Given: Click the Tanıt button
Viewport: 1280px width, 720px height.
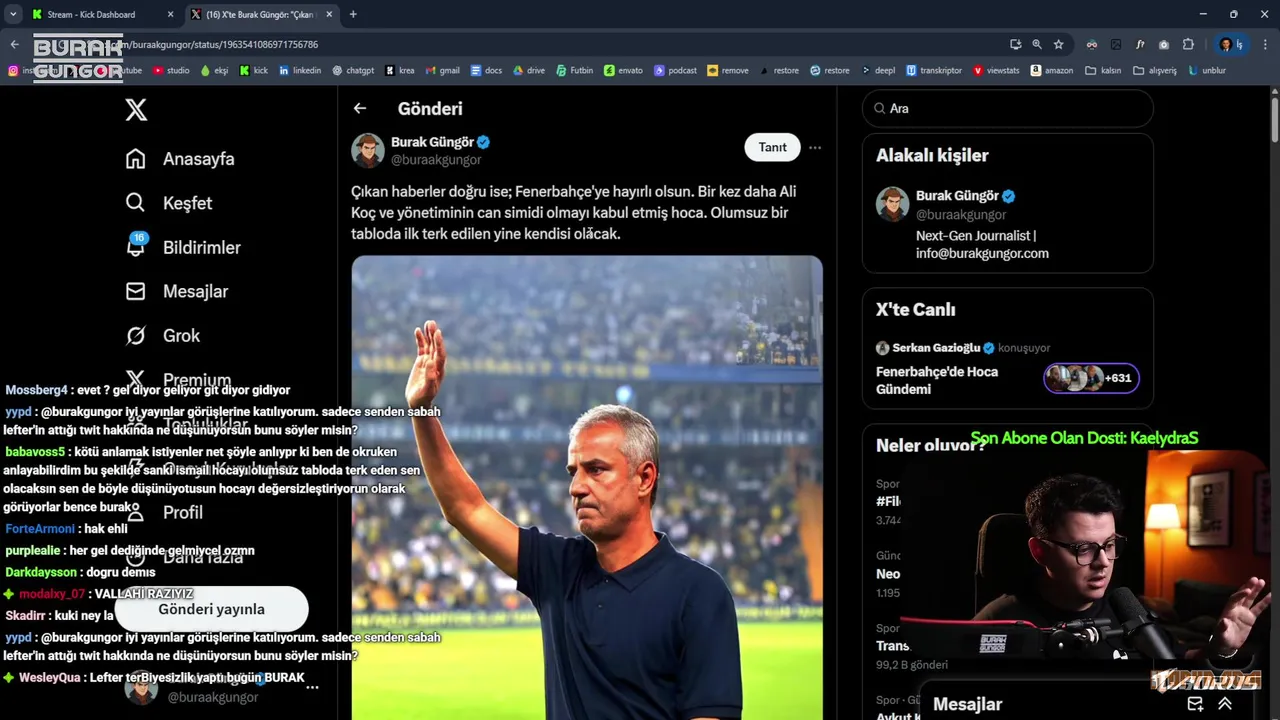Looking at the screenshot, I should 772,147.
